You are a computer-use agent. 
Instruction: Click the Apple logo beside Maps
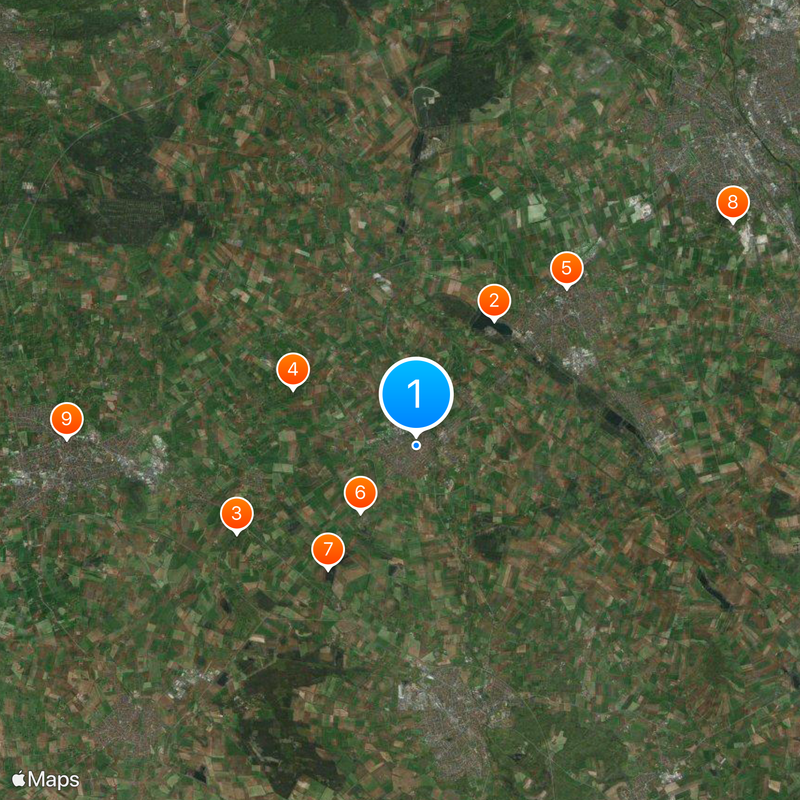[19, 779]
